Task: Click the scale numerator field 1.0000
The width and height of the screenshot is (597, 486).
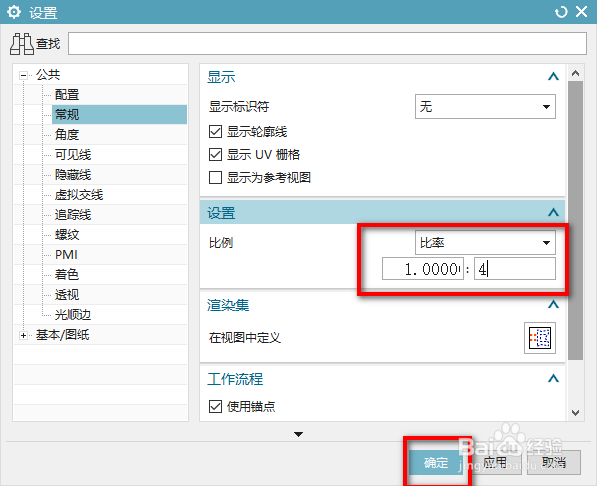Action: tap(423, 269)
